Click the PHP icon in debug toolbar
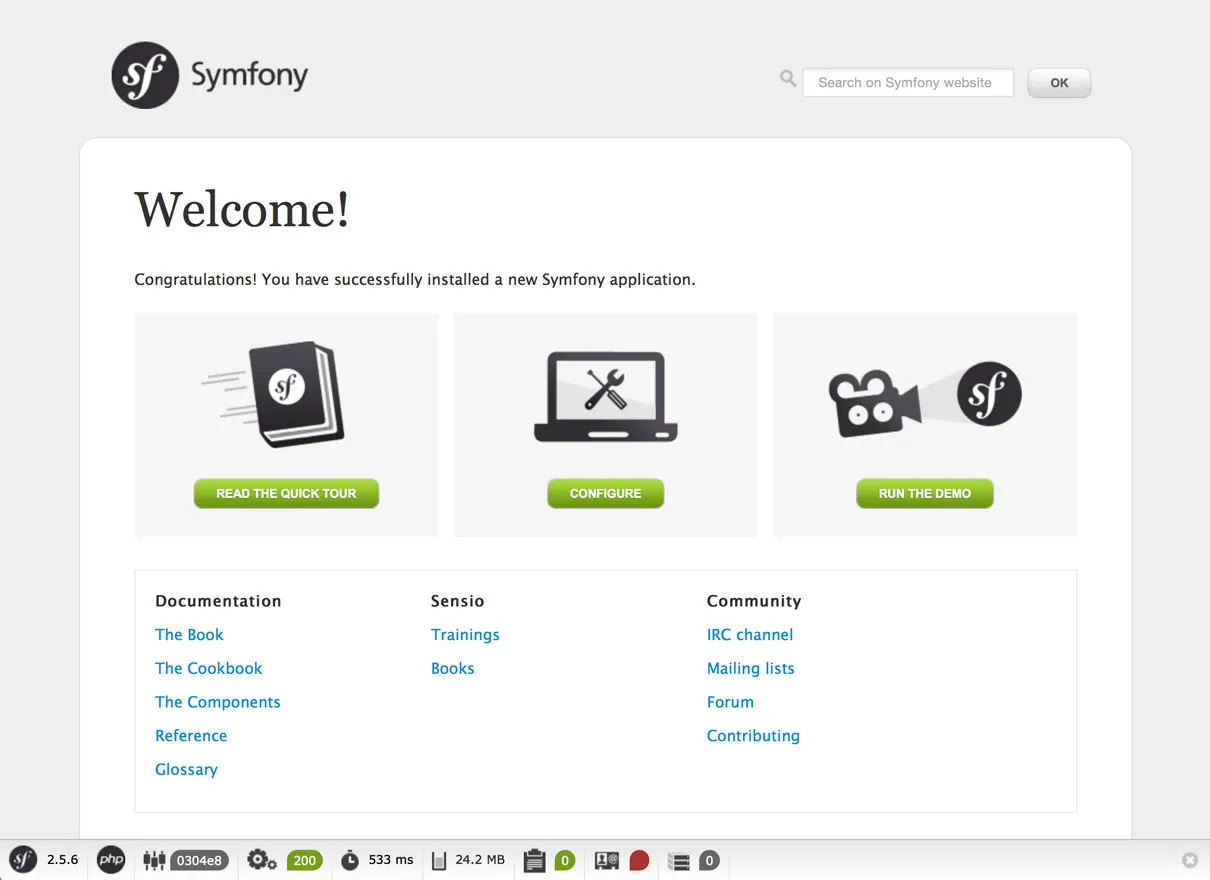The image size is (1210, 880). (111, 860)
